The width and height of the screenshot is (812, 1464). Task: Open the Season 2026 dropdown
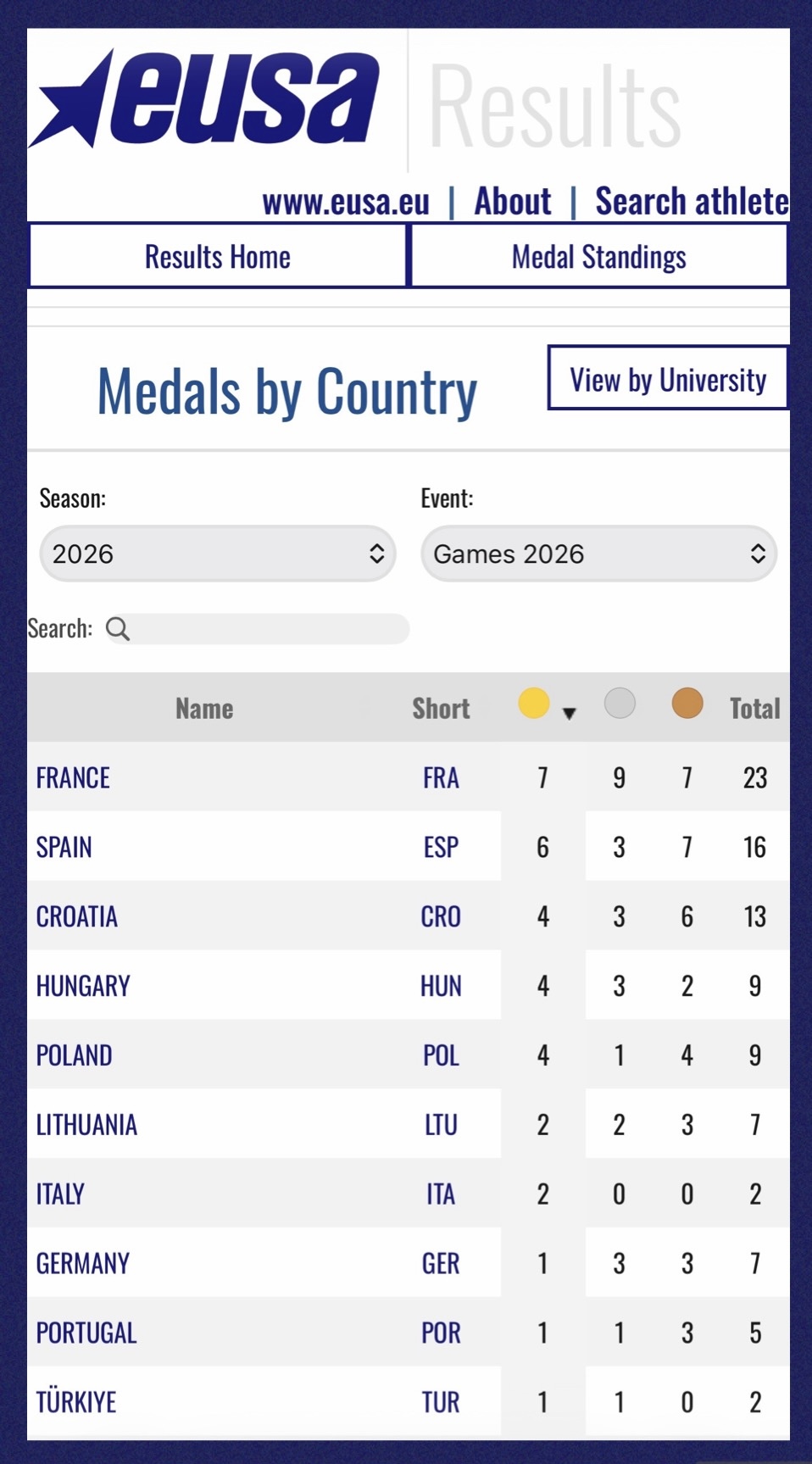(x=218, y=554)
